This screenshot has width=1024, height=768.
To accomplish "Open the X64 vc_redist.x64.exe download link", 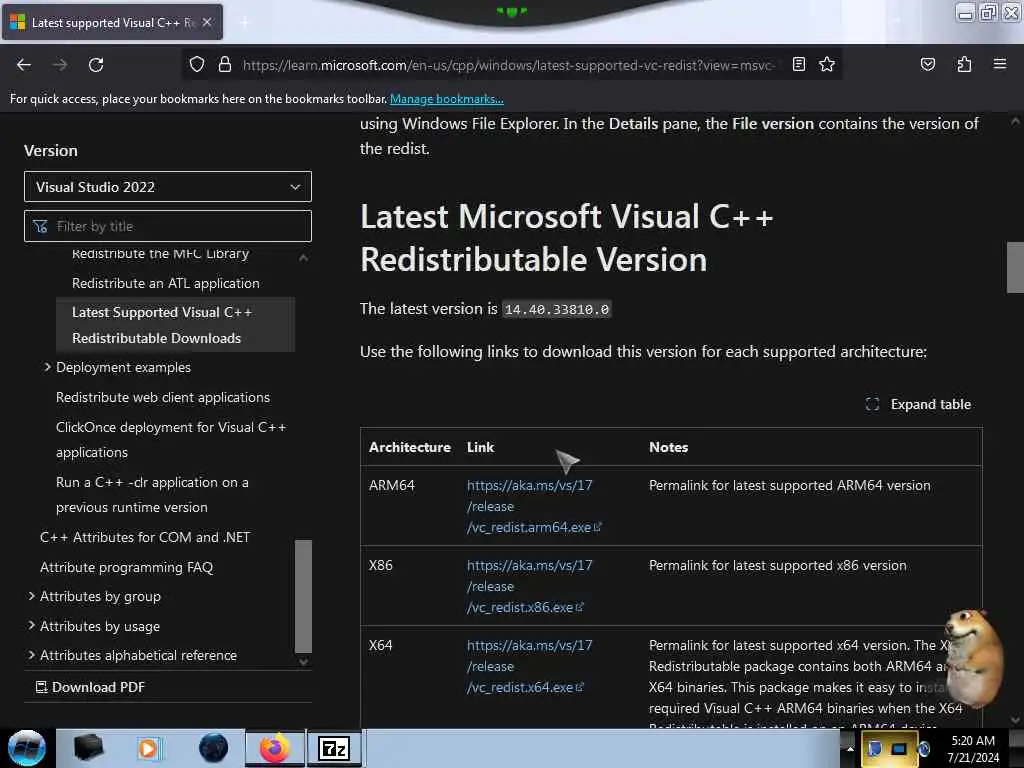I will coord(529,666).
